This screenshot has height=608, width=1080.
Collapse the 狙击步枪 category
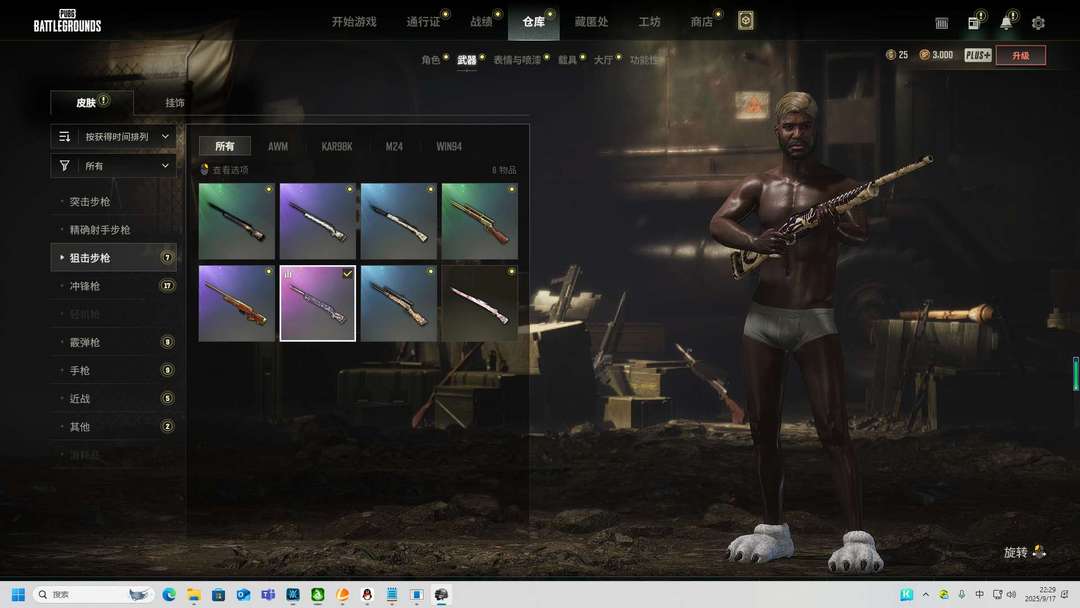tap(114, 258)
